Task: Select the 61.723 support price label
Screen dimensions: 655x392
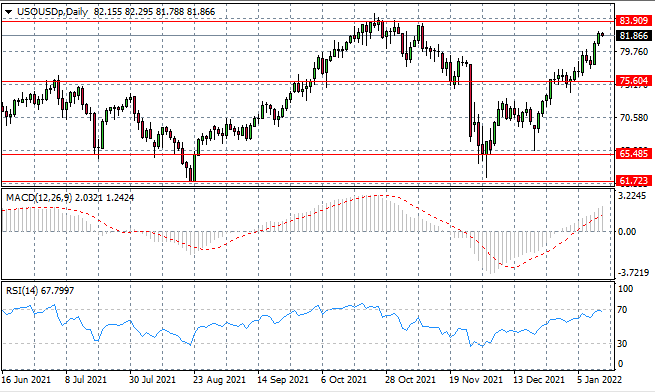Action: tap(633, 181)
